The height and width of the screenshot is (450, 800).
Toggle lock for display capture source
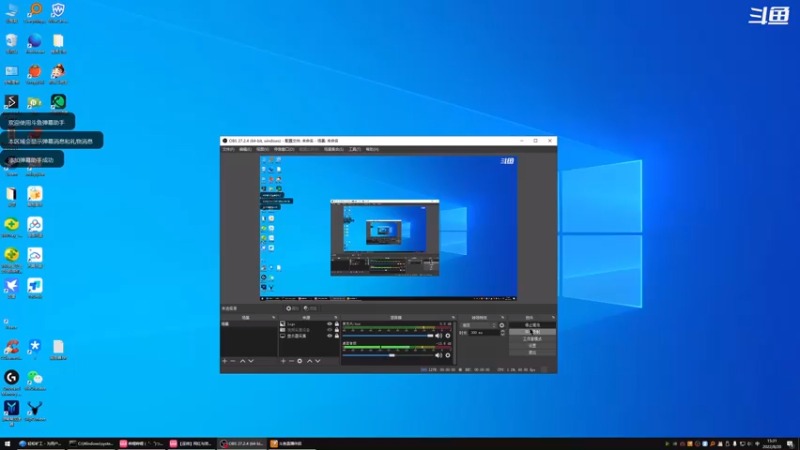click(x=337, y=336)
